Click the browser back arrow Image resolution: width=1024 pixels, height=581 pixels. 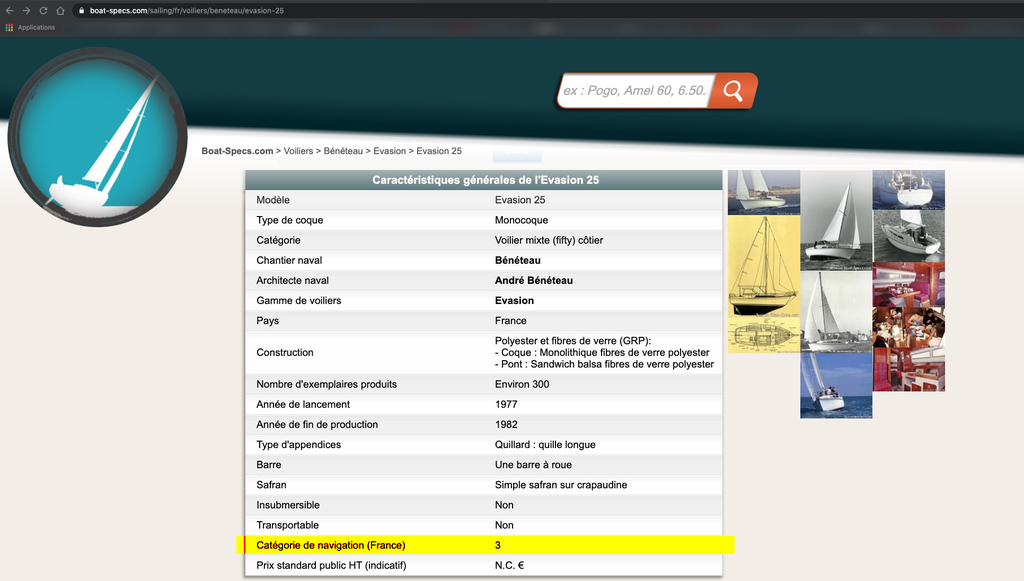(9, 10)
